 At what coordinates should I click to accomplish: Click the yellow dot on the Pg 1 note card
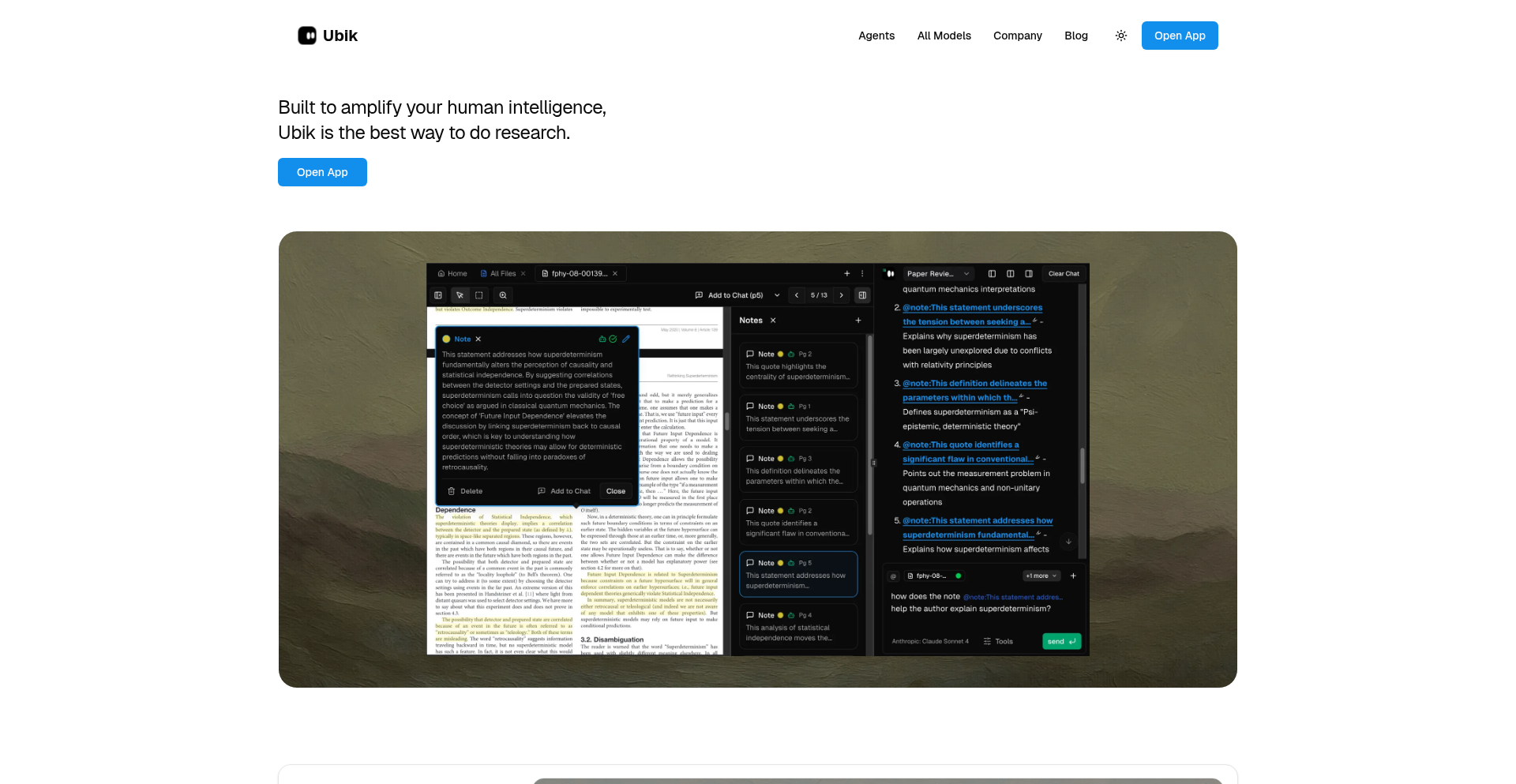781,407
